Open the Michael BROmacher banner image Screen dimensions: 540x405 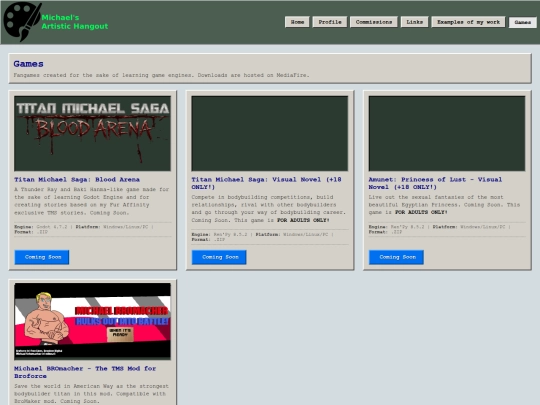92,321
